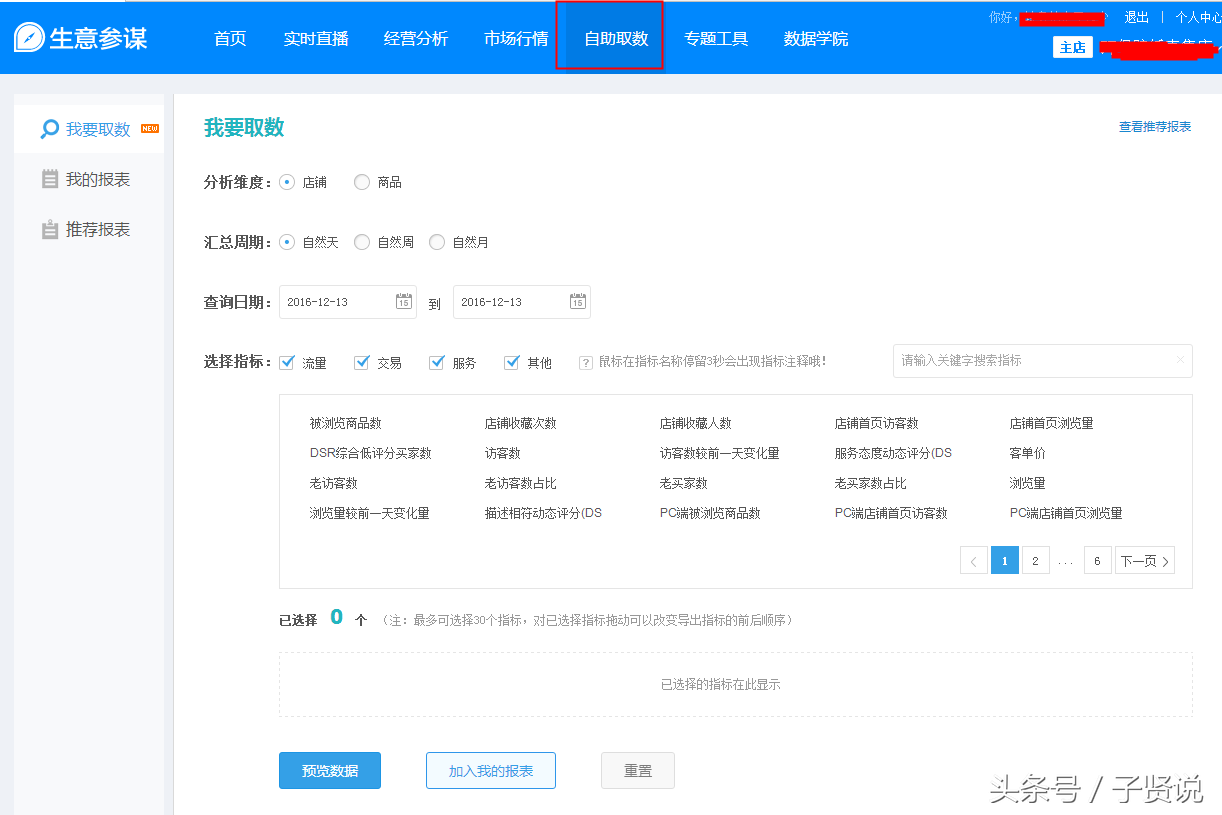Select the 商品 analysis dimension radio button
1222x815 pixels.
click(360, 181)
